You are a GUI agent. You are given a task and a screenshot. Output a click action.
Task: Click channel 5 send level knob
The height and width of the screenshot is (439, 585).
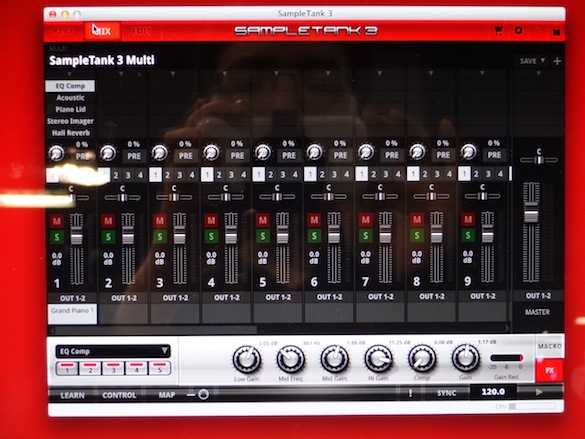(263, 152)
